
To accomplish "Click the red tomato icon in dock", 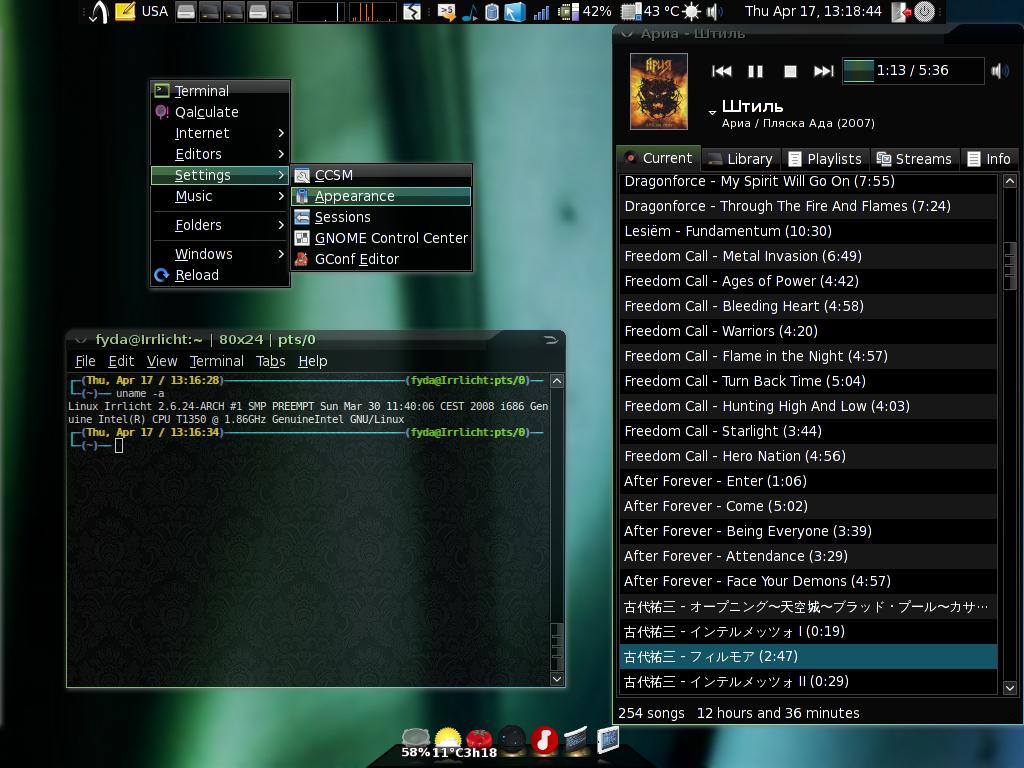I will [479, 740].
